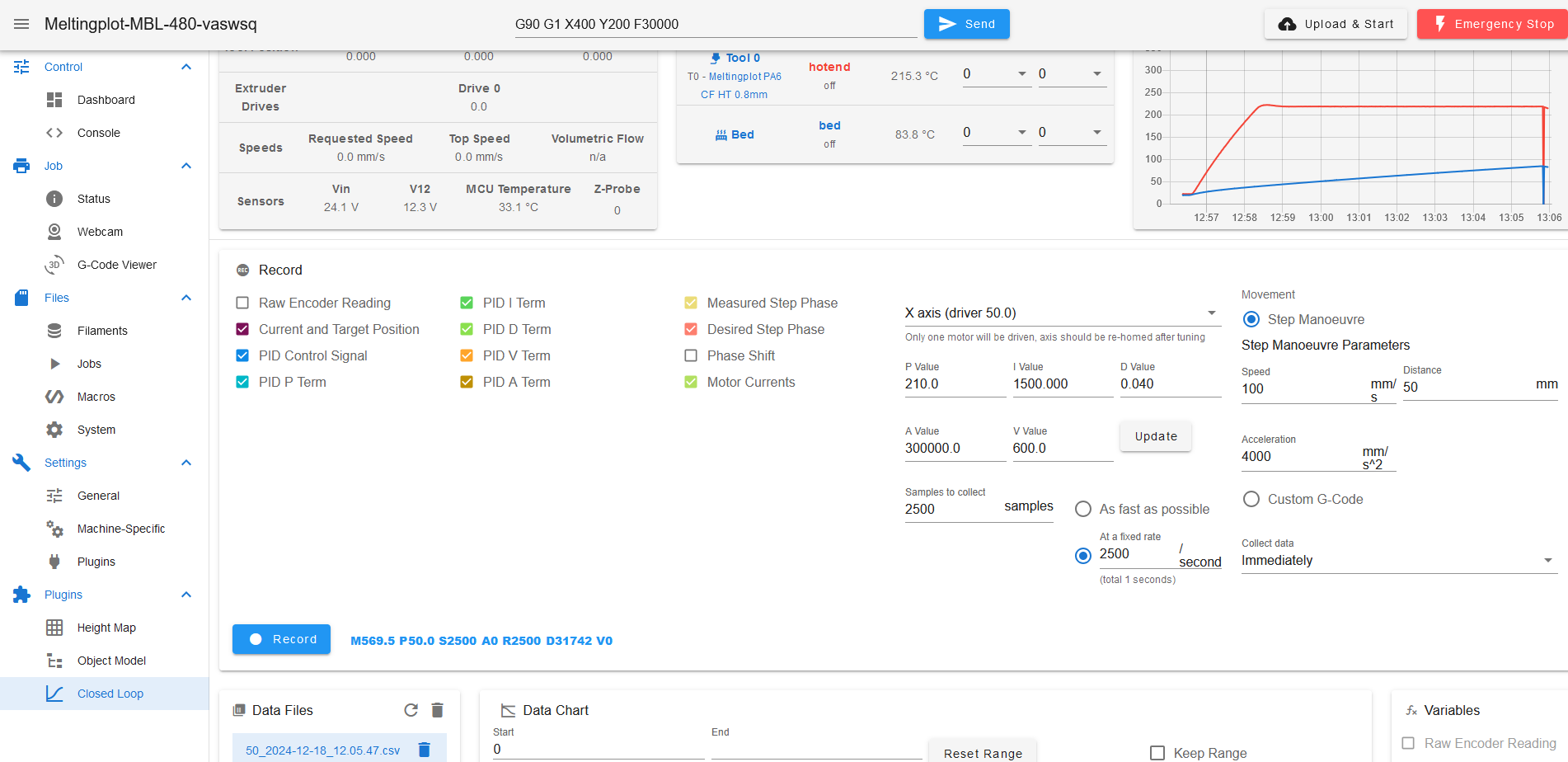Click the Status info icon
This screenshot has height=762, width=1568.
coord(54,199)
